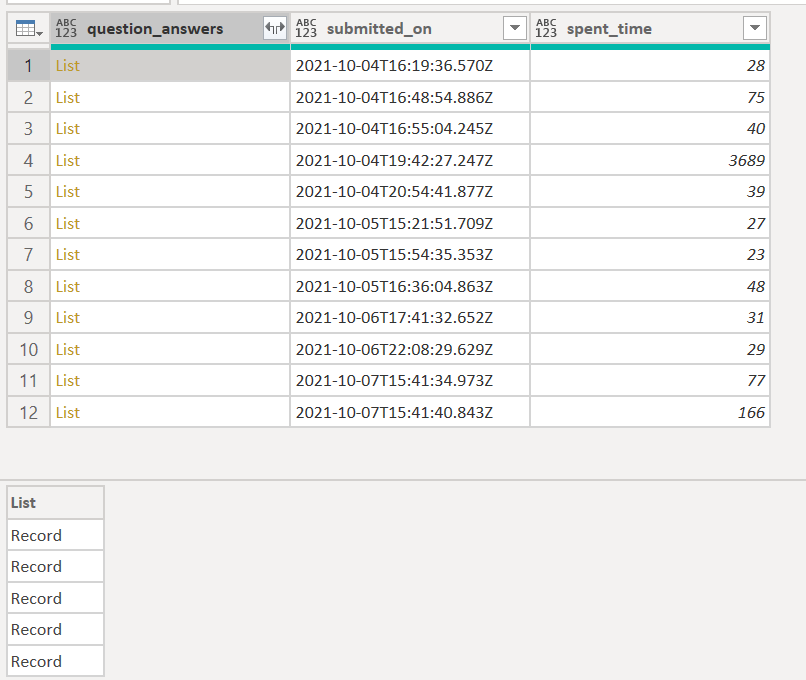Open the submitted_on column filter dropdown

[x=515, y=28]
